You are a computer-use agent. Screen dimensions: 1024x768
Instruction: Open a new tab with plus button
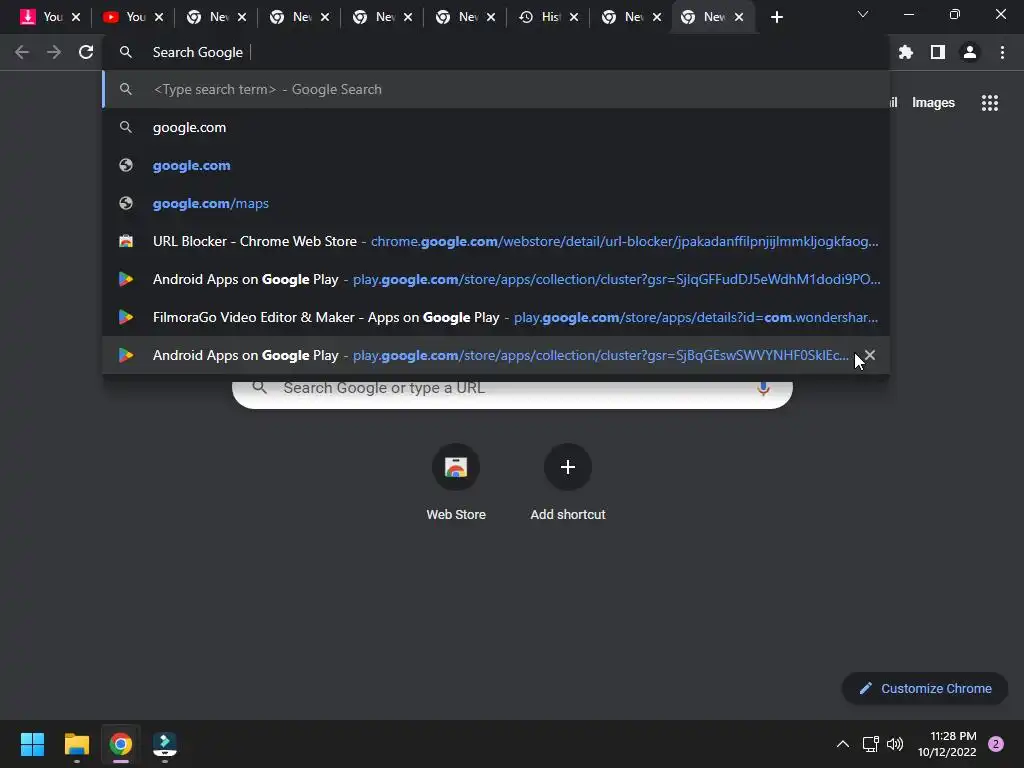pyautogui.click(x=776, y=17)
